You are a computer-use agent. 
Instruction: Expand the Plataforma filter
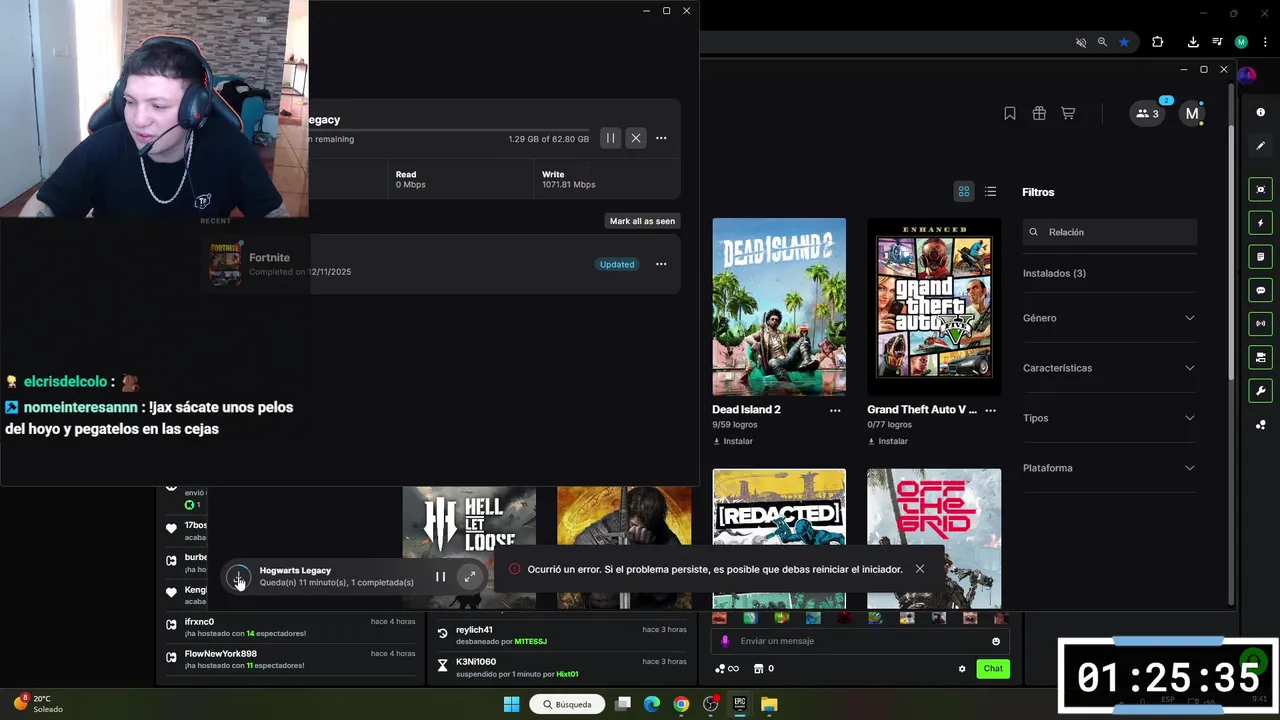[x=1109, y=468]
